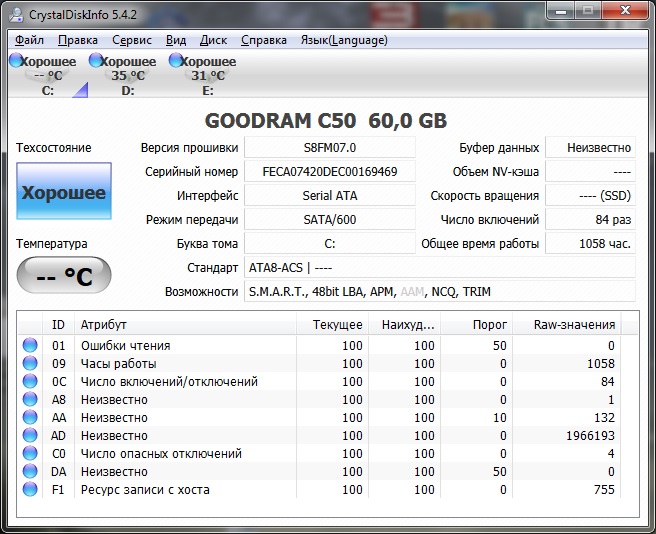This screenshot has height=534, width=656.
Task: Click the Raw-значения column header
Action: click(566, 324)
